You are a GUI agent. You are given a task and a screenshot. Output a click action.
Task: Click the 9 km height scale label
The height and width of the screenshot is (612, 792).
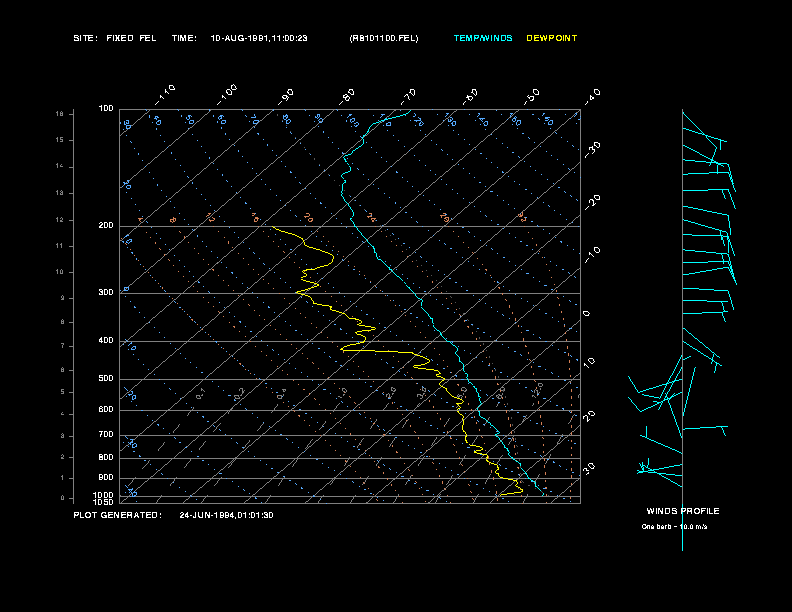pyautogui.click(x=63, y=298)
